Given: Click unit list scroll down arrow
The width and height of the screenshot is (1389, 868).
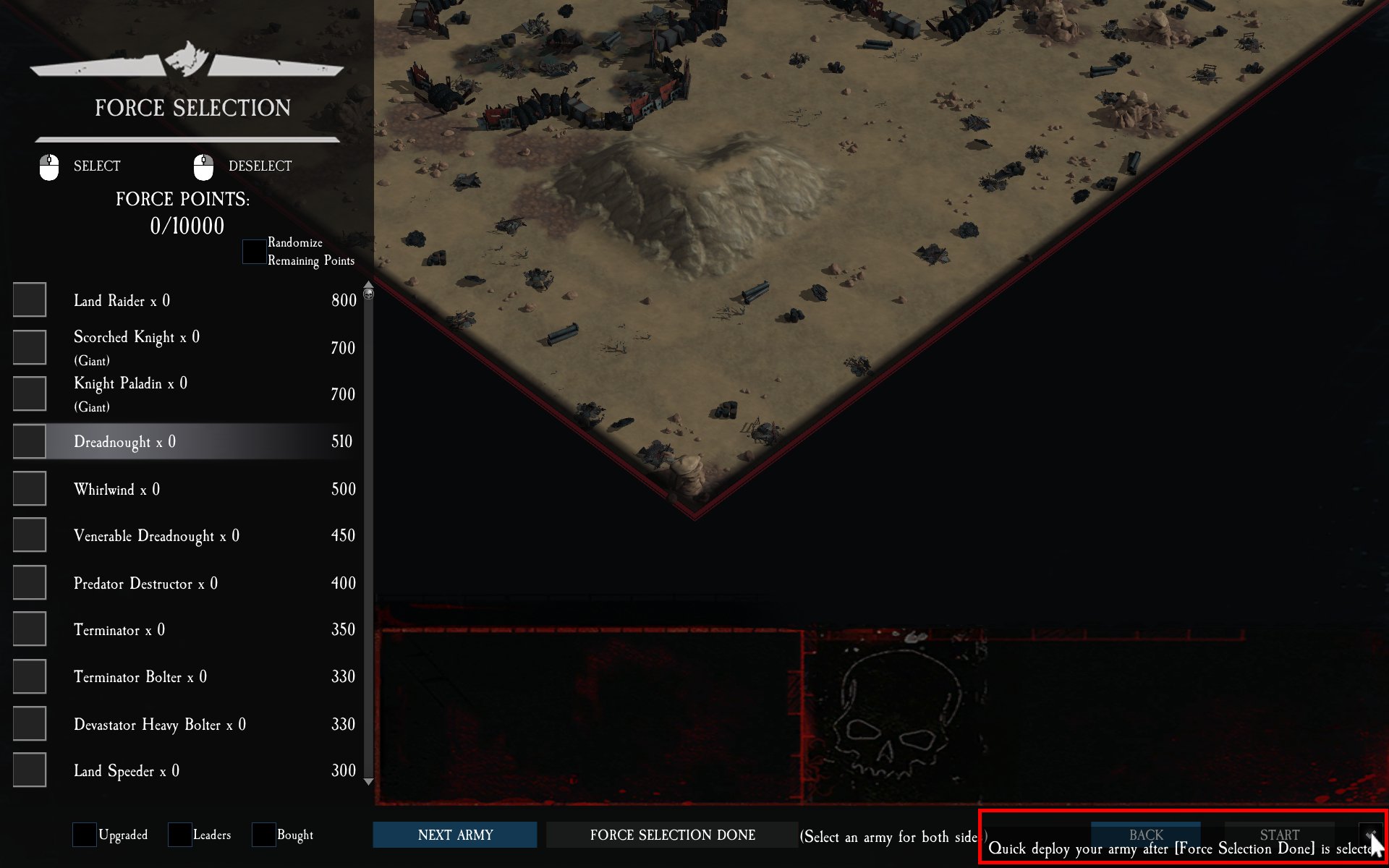Looking at the screenshot, I should (368, 782).
